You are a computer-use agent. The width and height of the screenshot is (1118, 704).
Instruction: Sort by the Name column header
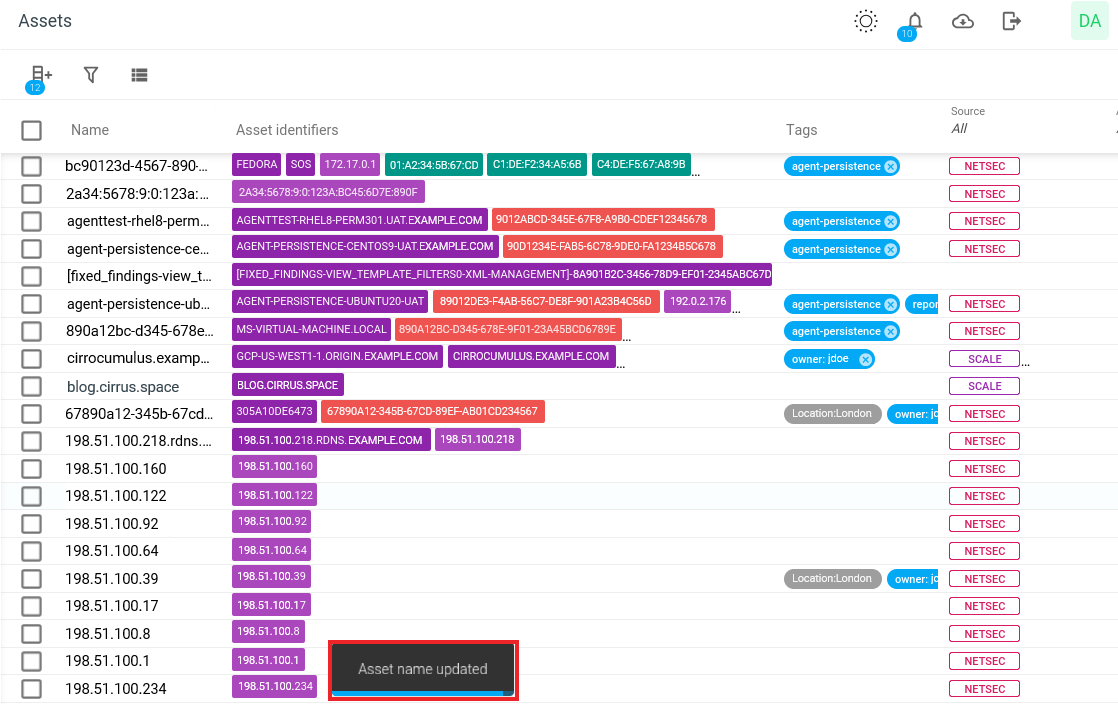90,130
